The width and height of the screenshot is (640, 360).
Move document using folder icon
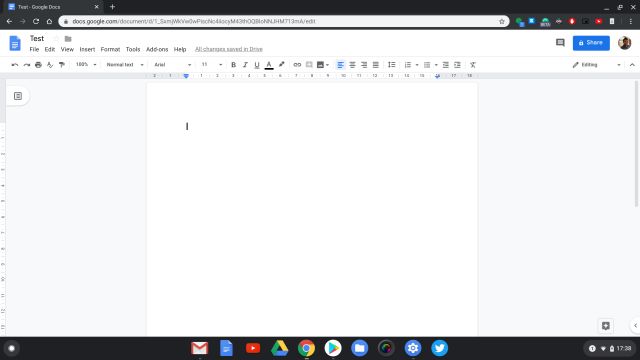[x=68, y=39]
